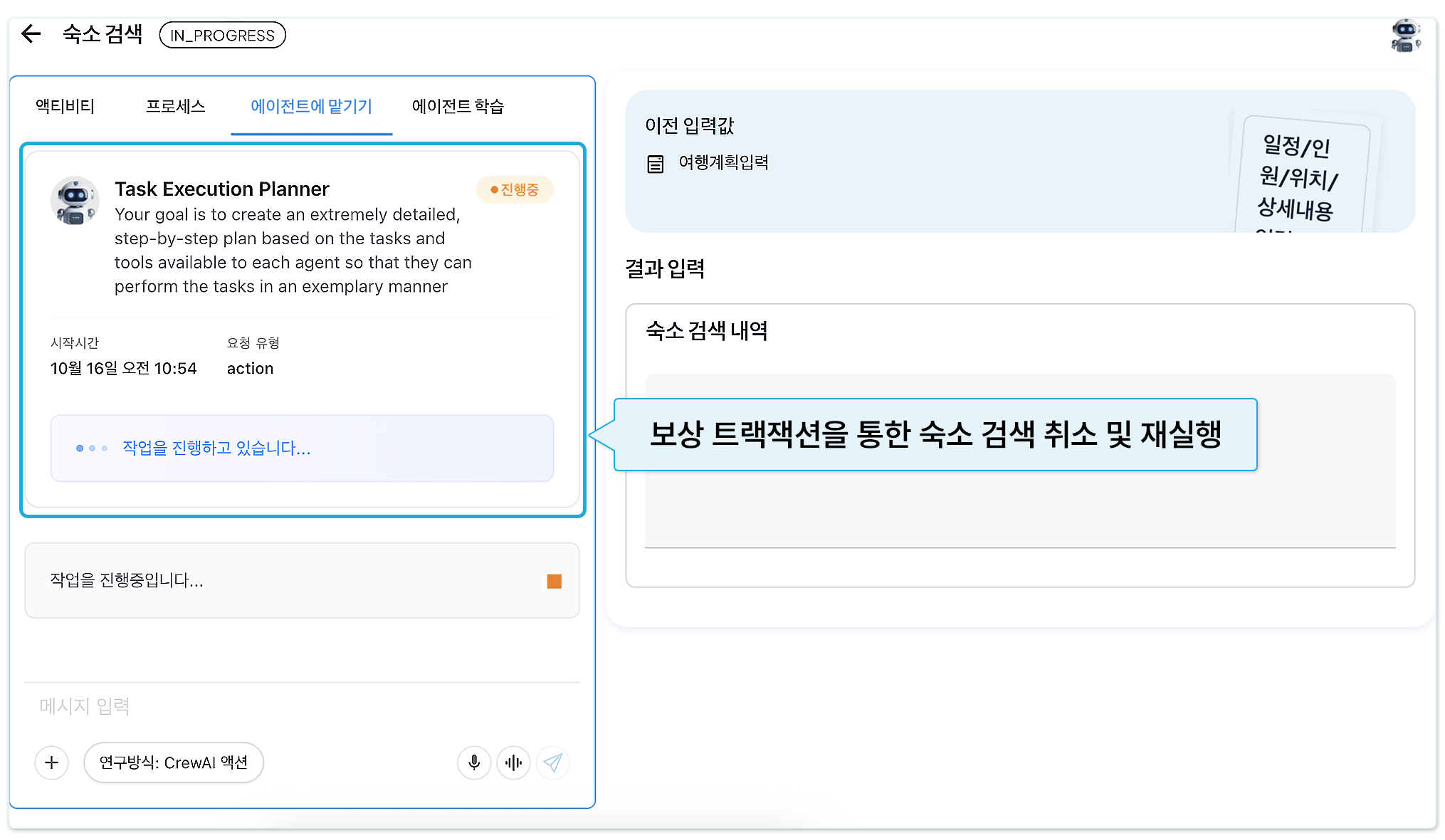
Task: Click the plus add button
Action: coord(52,762)
